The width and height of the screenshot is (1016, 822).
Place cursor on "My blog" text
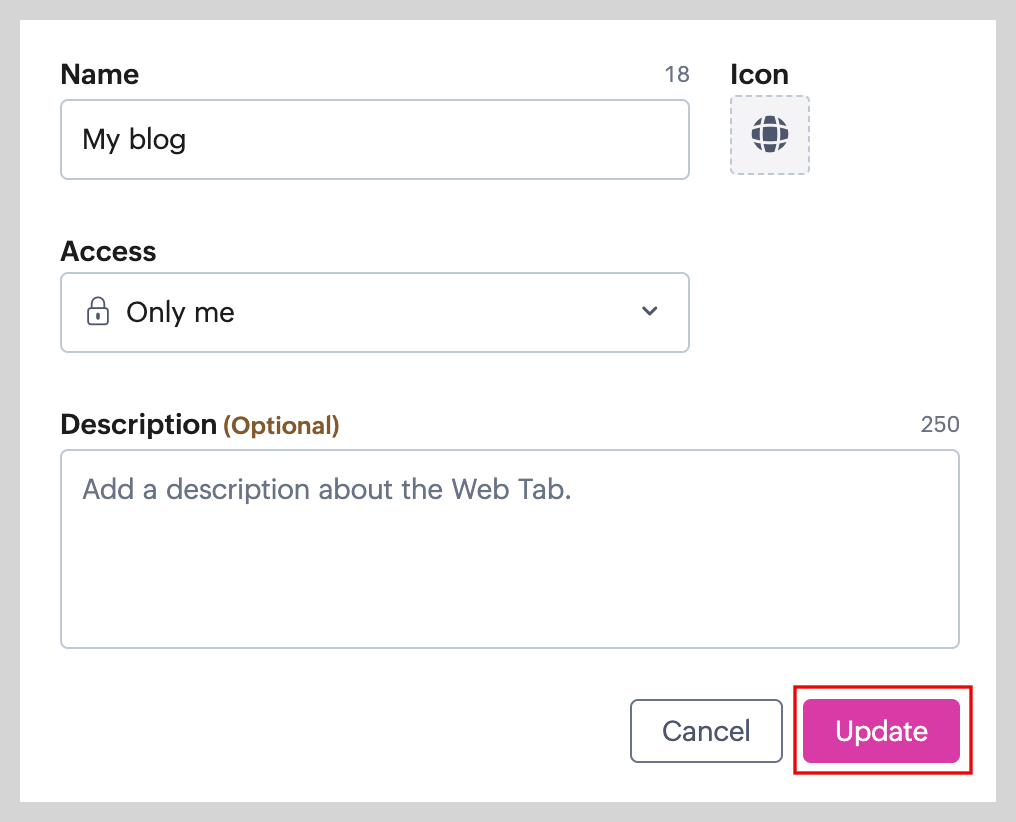coord(134,139)
